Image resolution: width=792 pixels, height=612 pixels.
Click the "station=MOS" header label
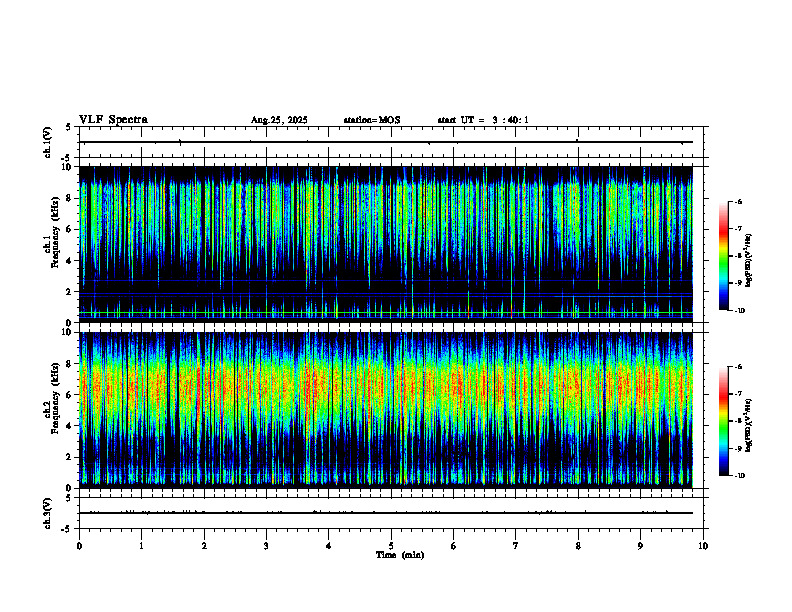point(372,120)
